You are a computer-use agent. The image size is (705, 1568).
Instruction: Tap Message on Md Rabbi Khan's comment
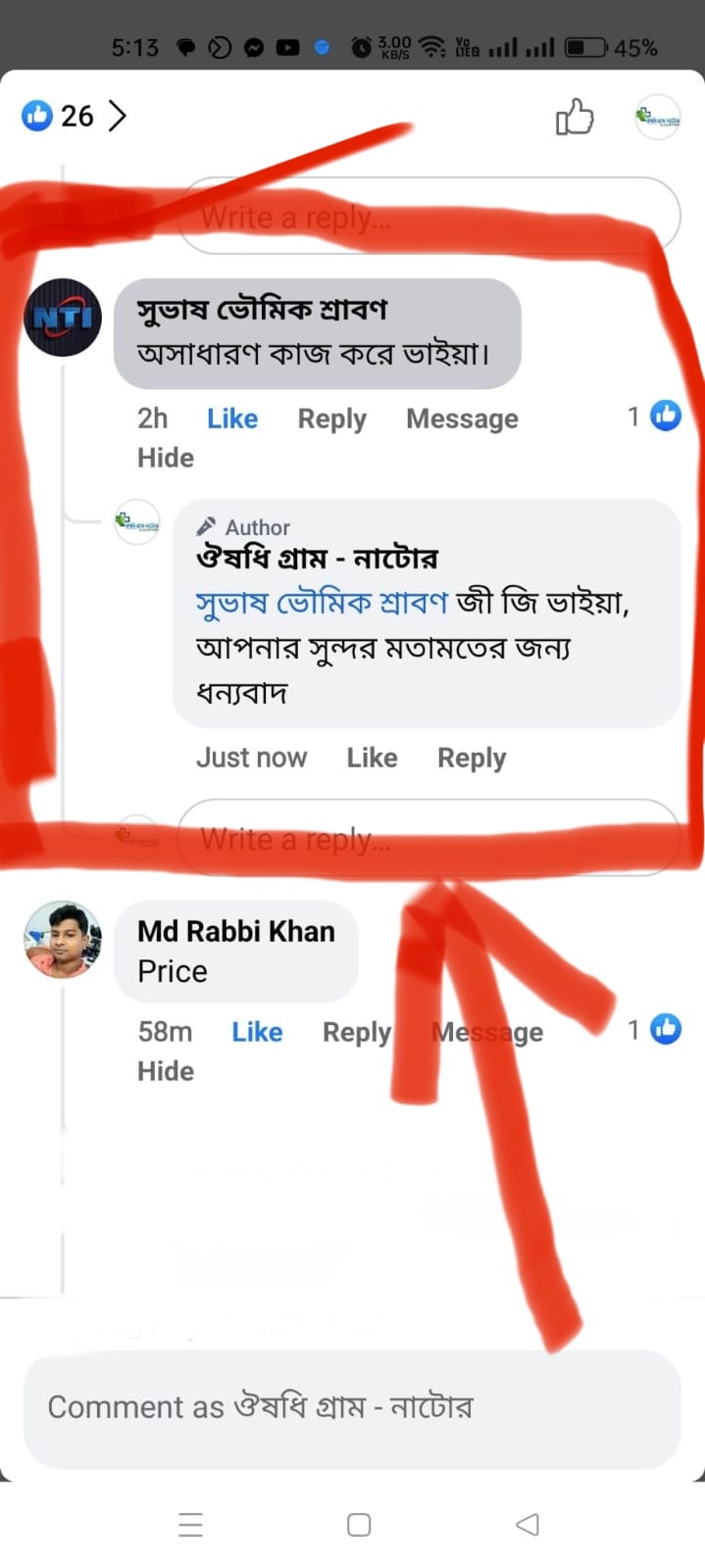[x=487, y=1031]
